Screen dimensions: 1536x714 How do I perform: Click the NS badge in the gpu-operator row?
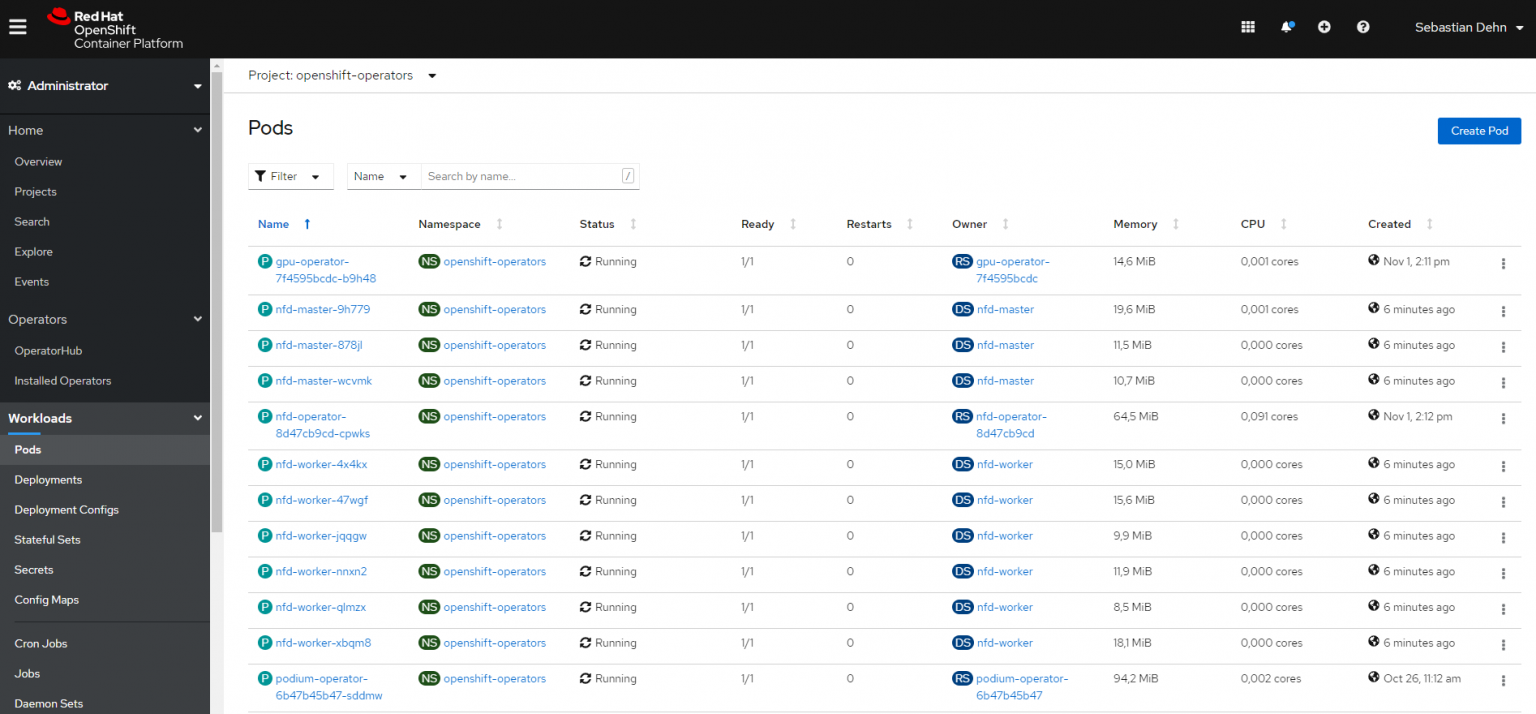[x=429, y=261]
